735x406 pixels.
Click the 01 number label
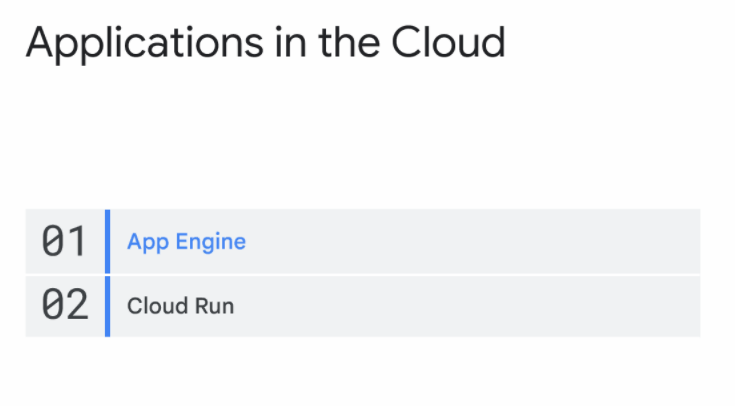click(x=64, y=241)
